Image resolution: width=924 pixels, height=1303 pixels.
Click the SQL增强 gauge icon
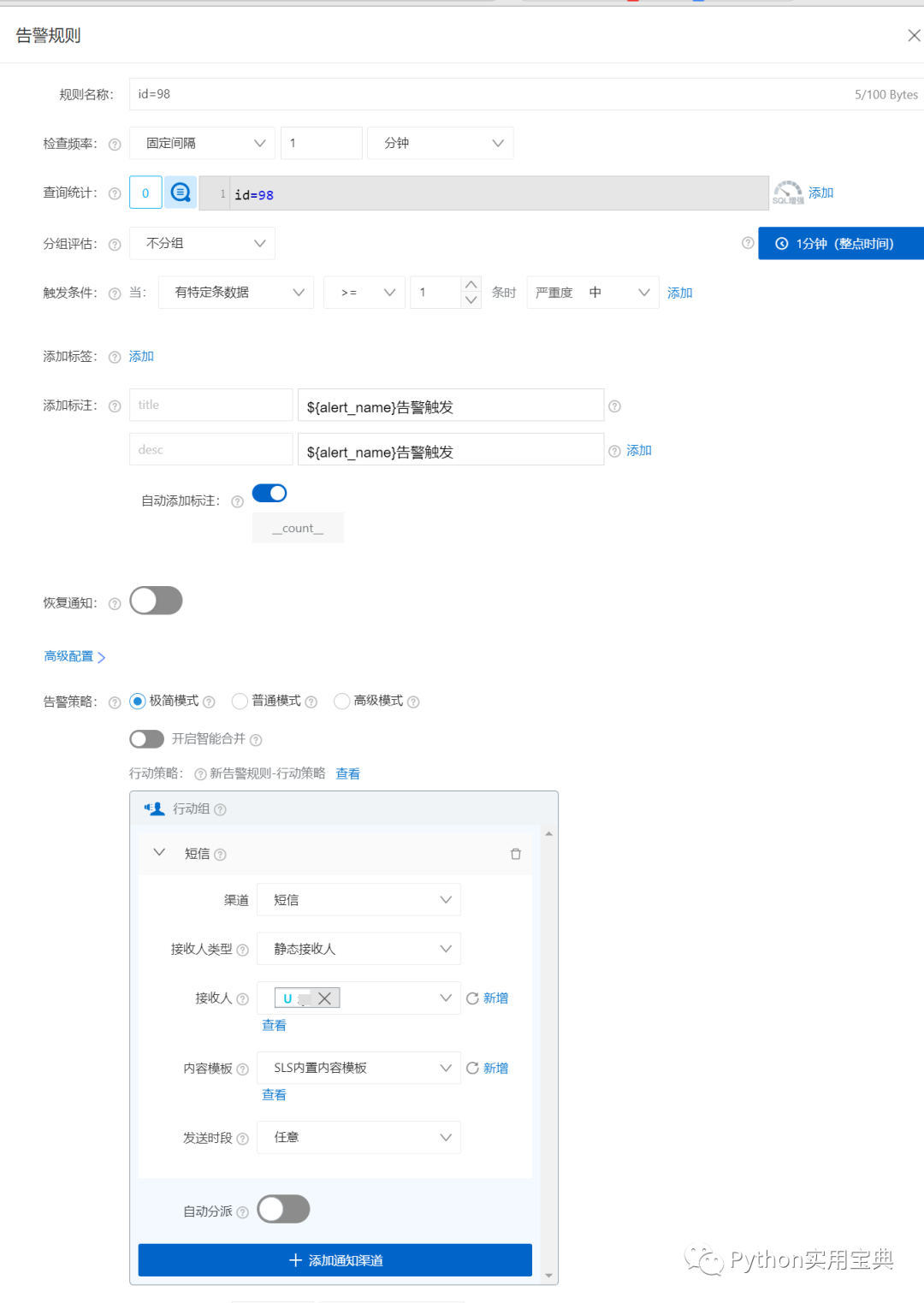[x=788, y=192]
